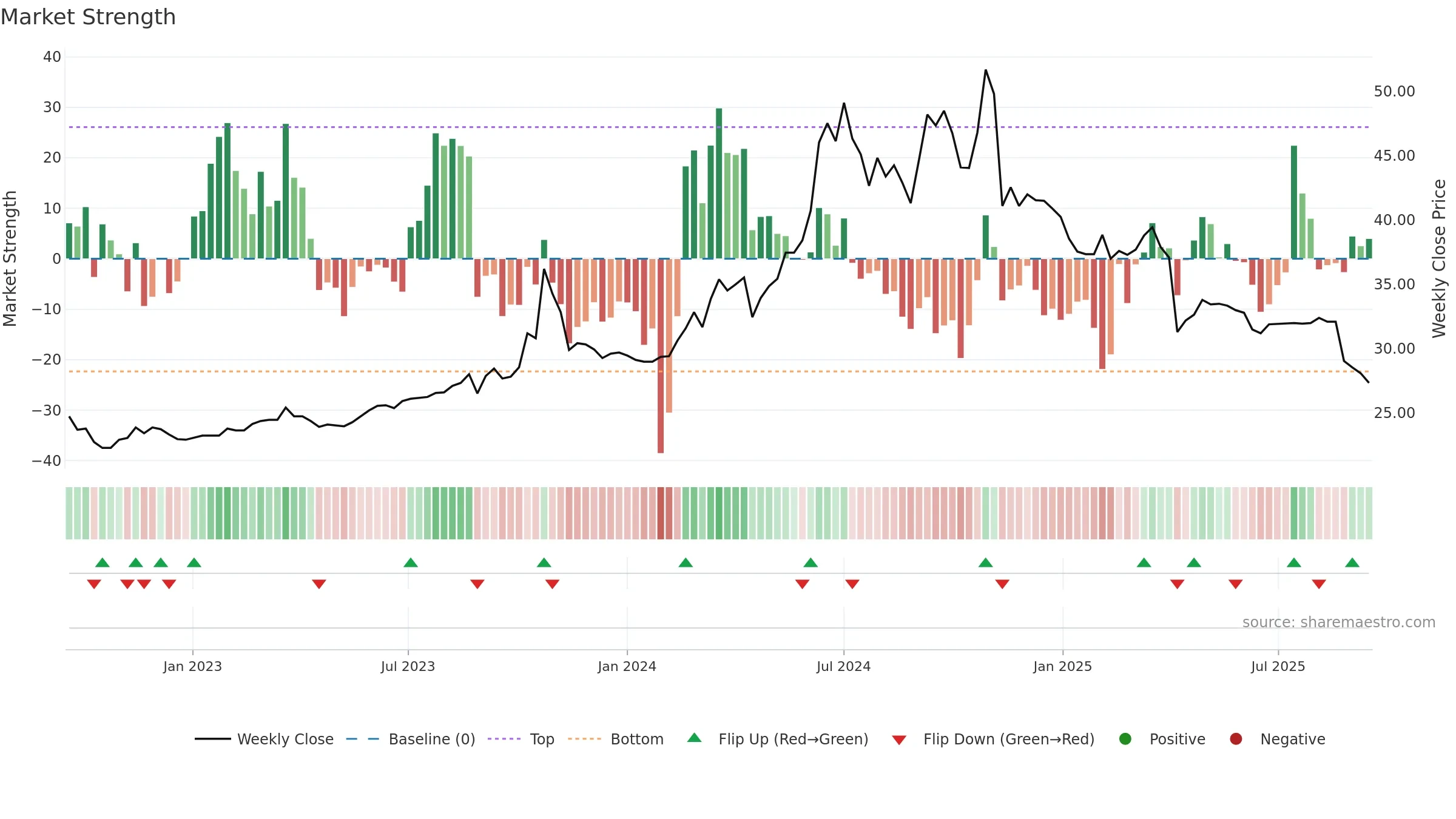Screen dimensions: 1456x819
Task: Select the earliest red Flip Down marker
Action: tap(94, 584)
